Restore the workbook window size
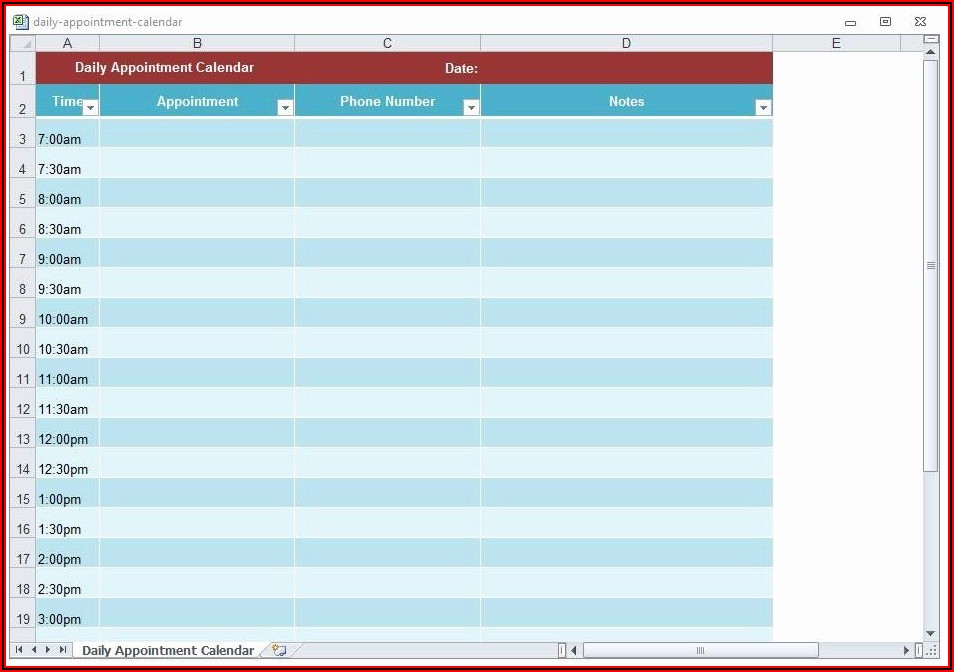This screenshot has height=672, width=954. [885, 21]
